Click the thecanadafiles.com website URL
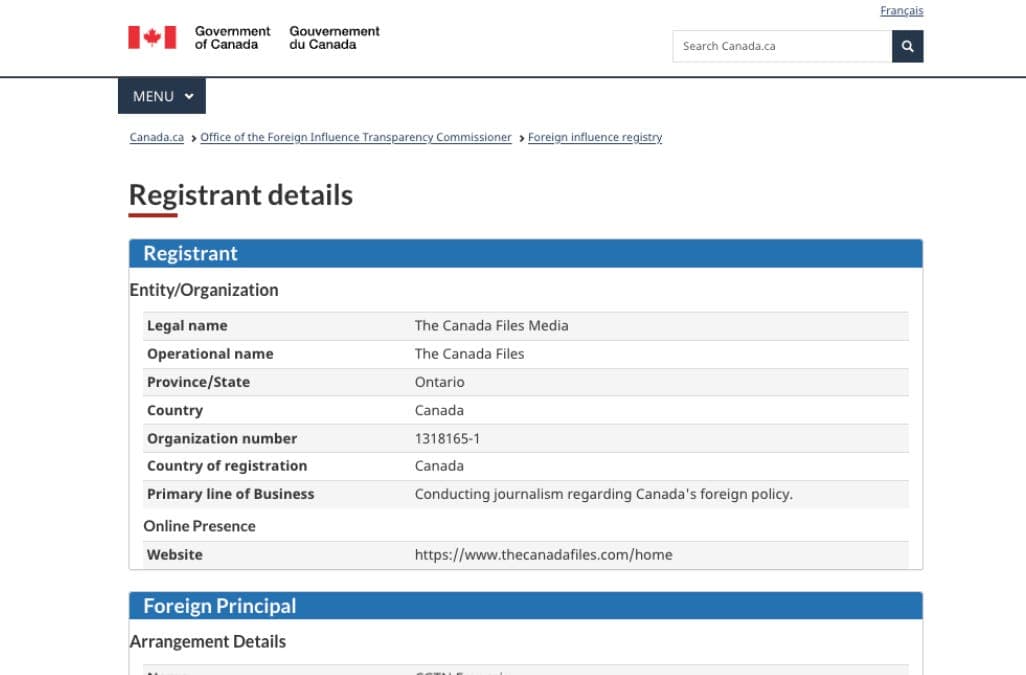 543,555
